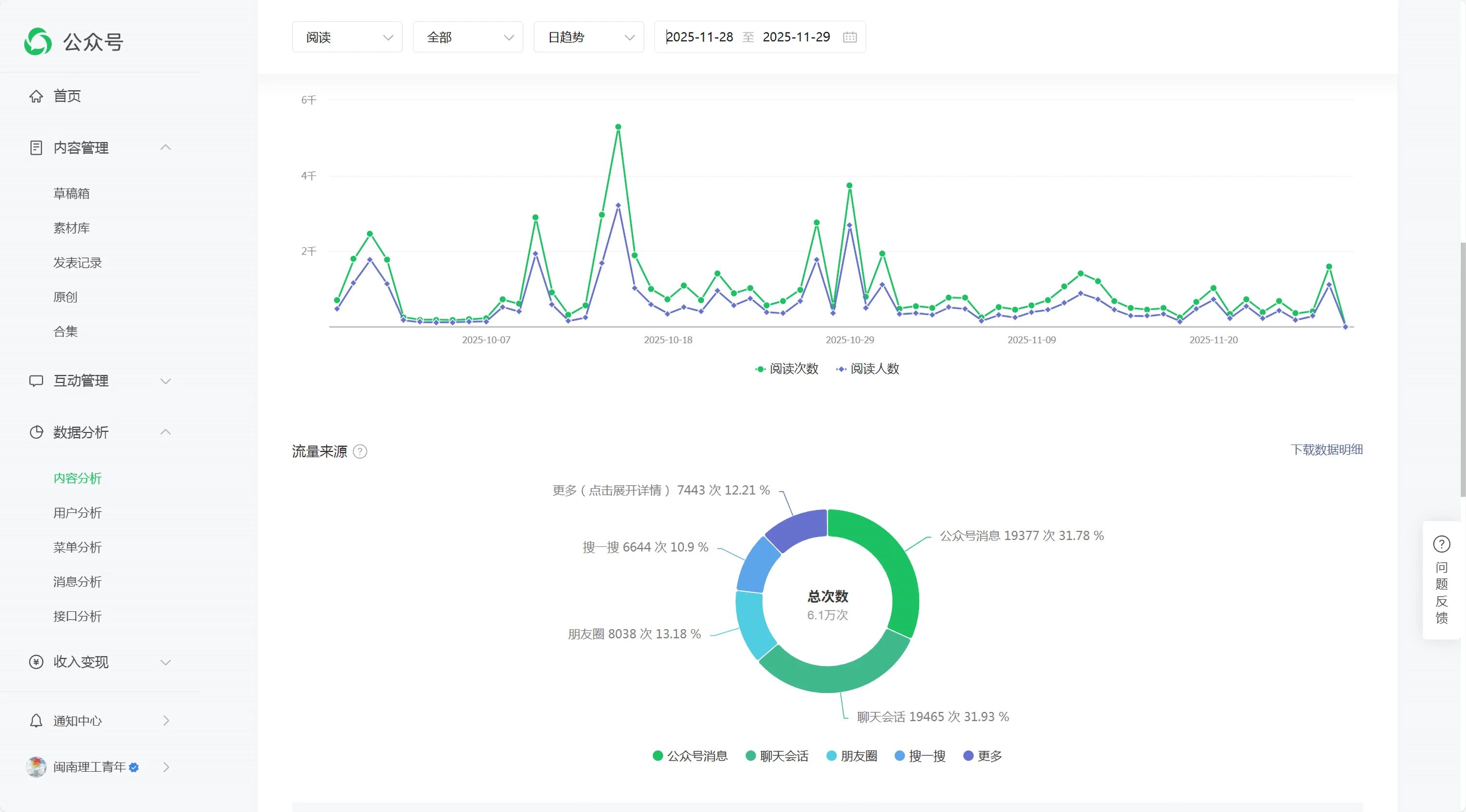Collapse the 内容管理 menu section
This screenshot has width=1466, height=812.
tap(165, 147)
